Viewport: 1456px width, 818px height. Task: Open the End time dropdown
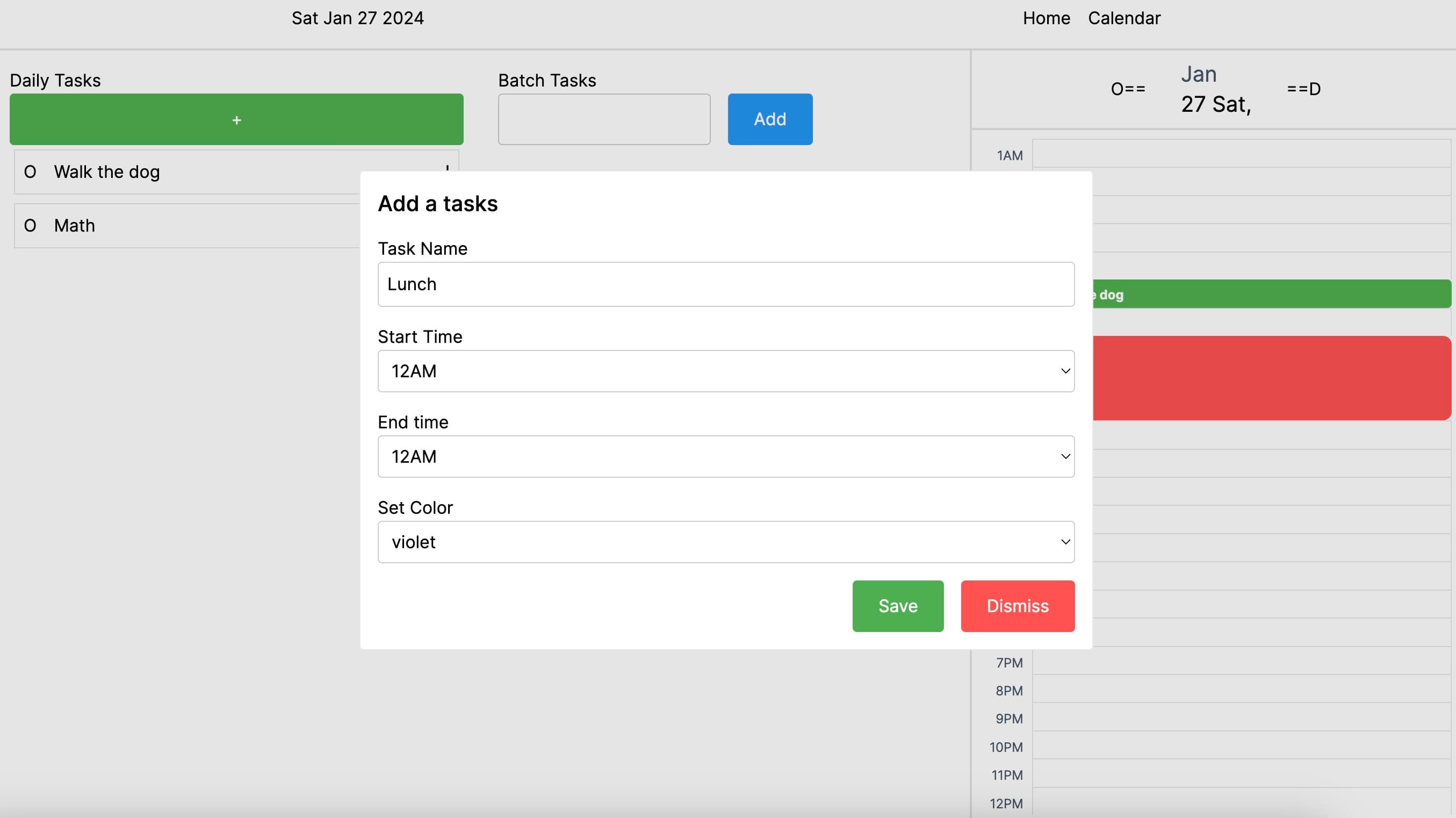726,456
